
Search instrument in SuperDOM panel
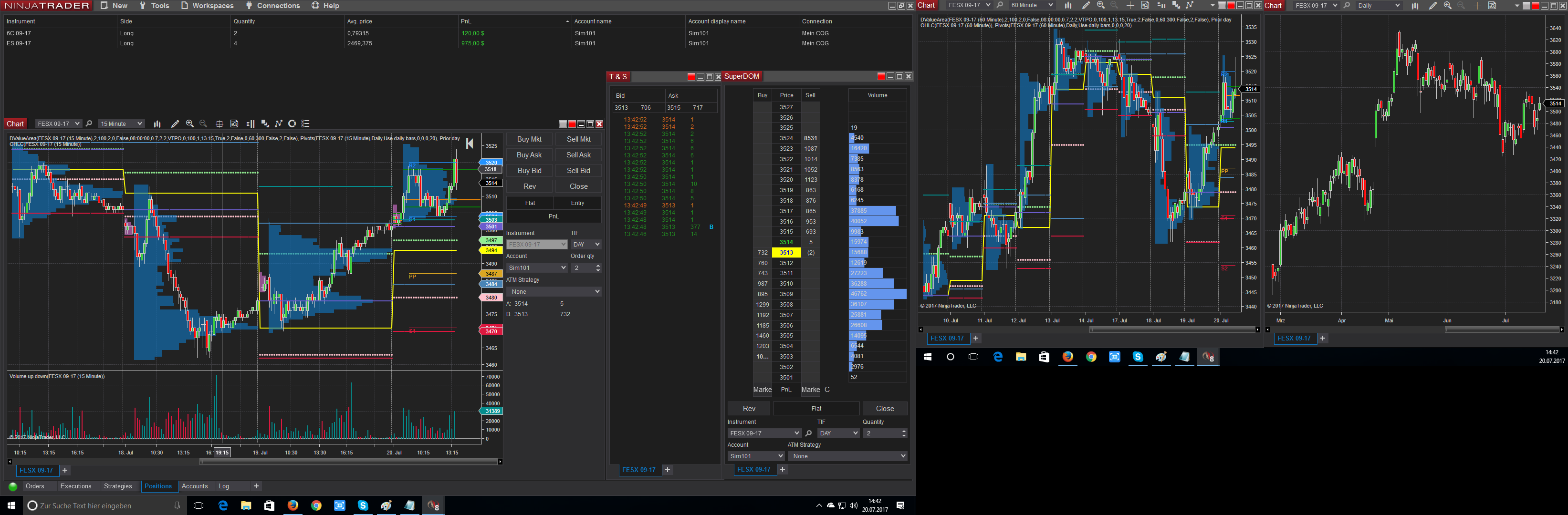808,433
